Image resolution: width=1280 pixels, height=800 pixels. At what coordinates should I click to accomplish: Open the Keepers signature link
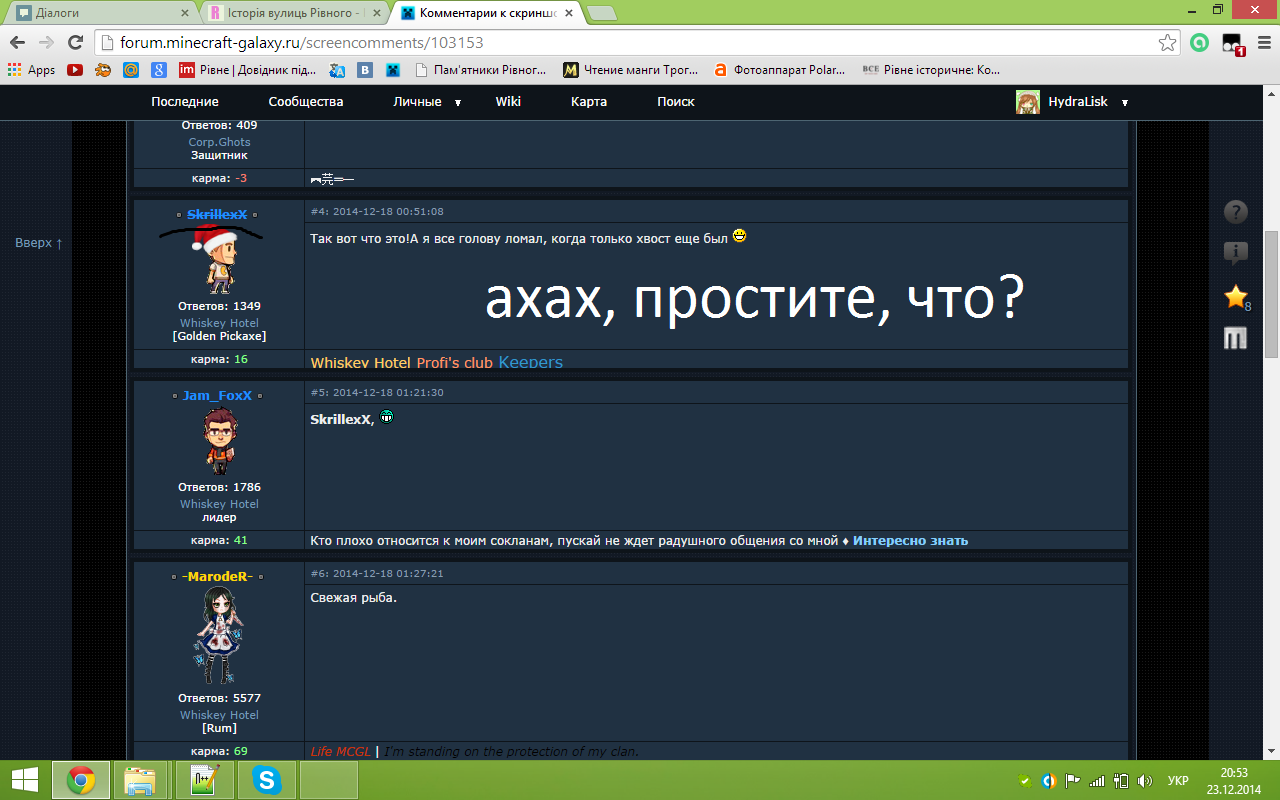[x=530, y=362]
